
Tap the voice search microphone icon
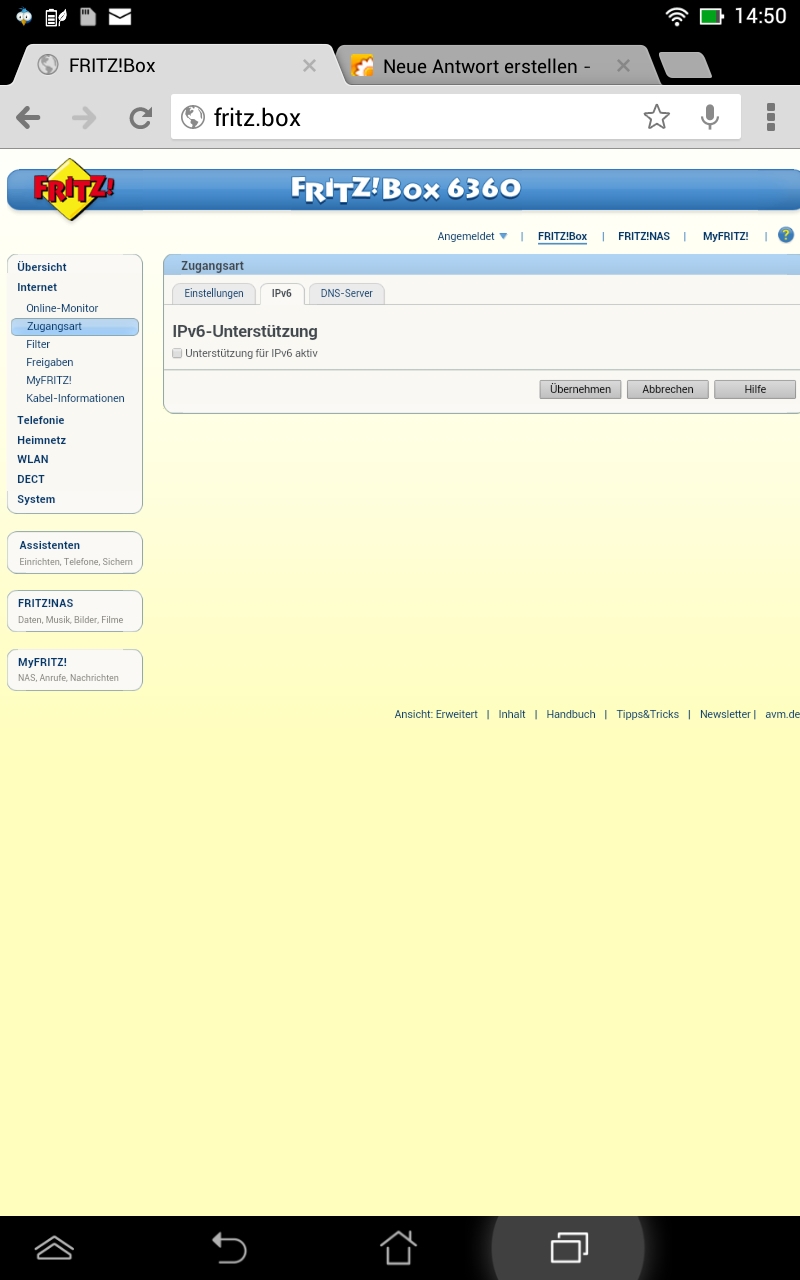[x=710, y=118]
